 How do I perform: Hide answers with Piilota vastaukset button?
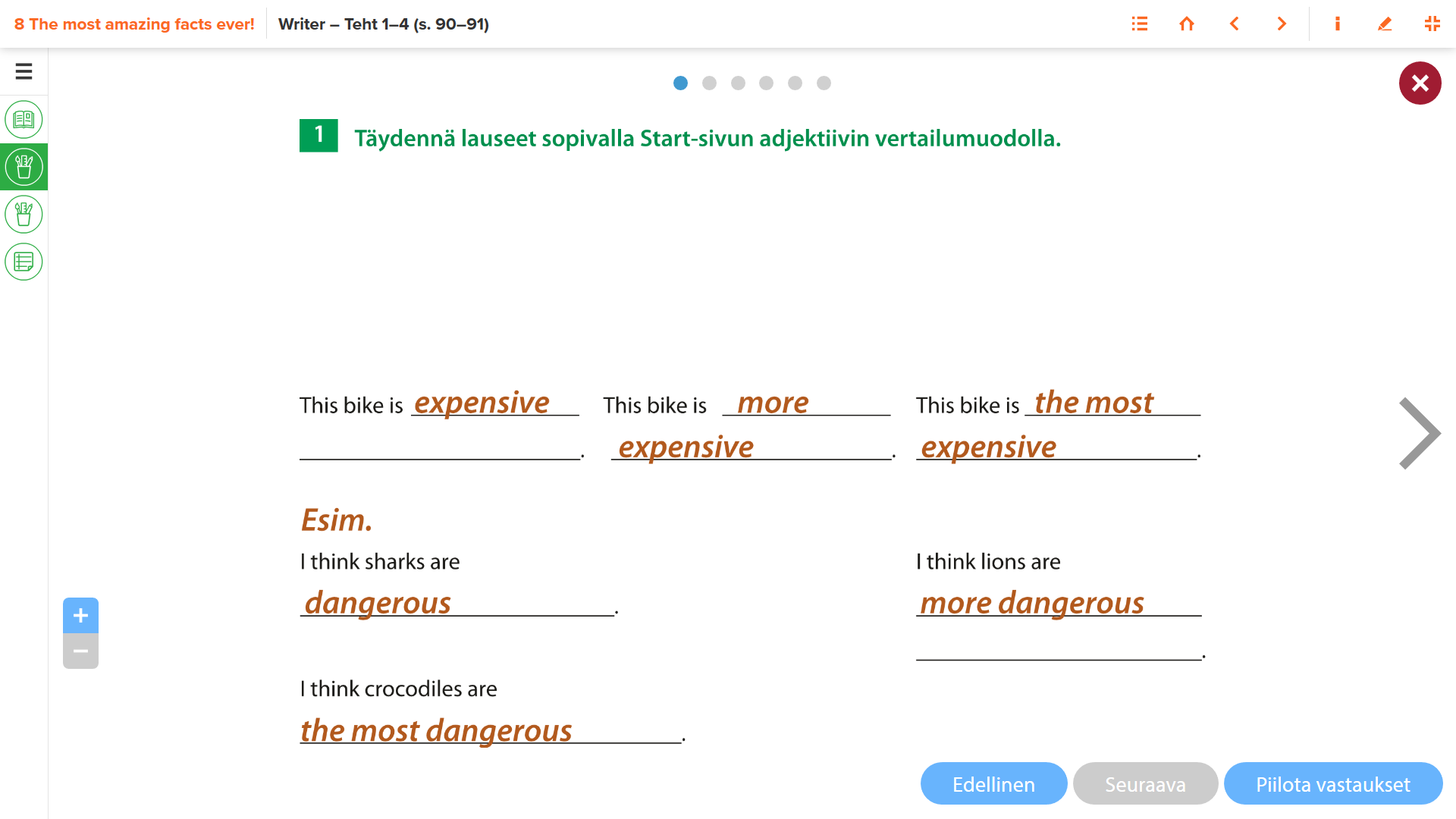coord(1332,784)
